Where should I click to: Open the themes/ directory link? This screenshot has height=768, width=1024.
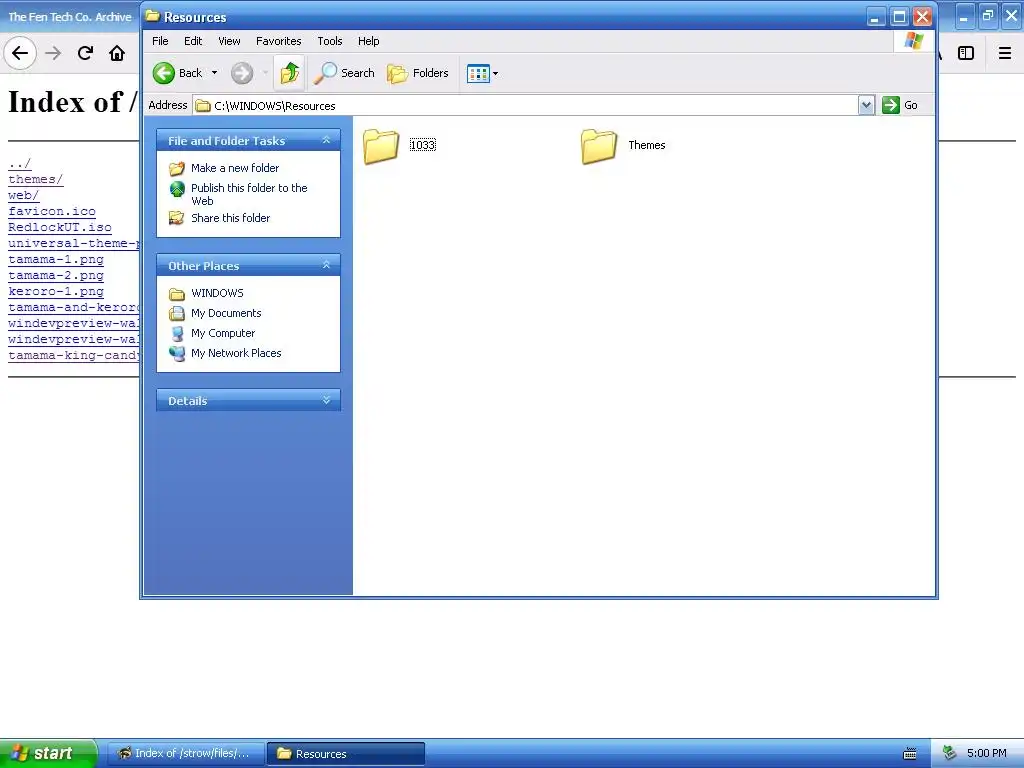point(35,179)
